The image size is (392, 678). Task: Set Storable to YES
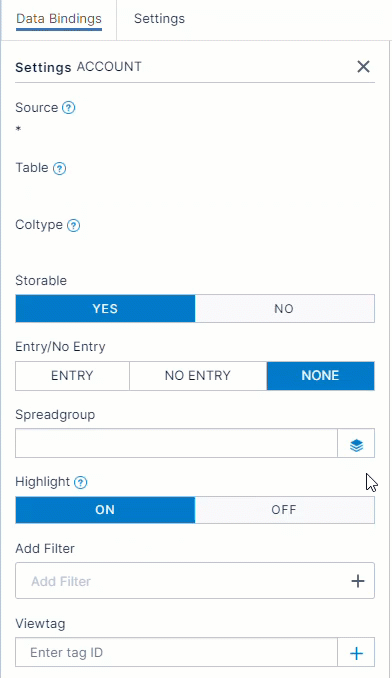105,309
